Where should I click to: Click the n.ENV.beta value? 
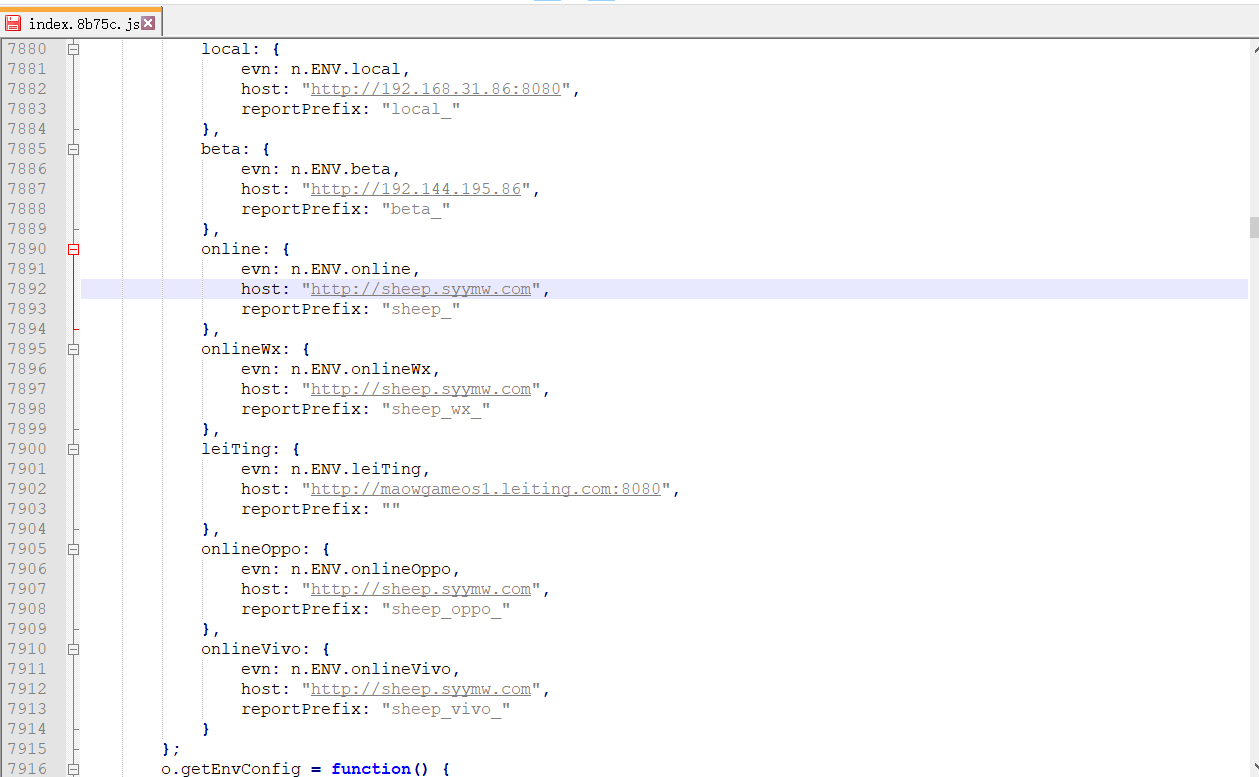(341, 169)
